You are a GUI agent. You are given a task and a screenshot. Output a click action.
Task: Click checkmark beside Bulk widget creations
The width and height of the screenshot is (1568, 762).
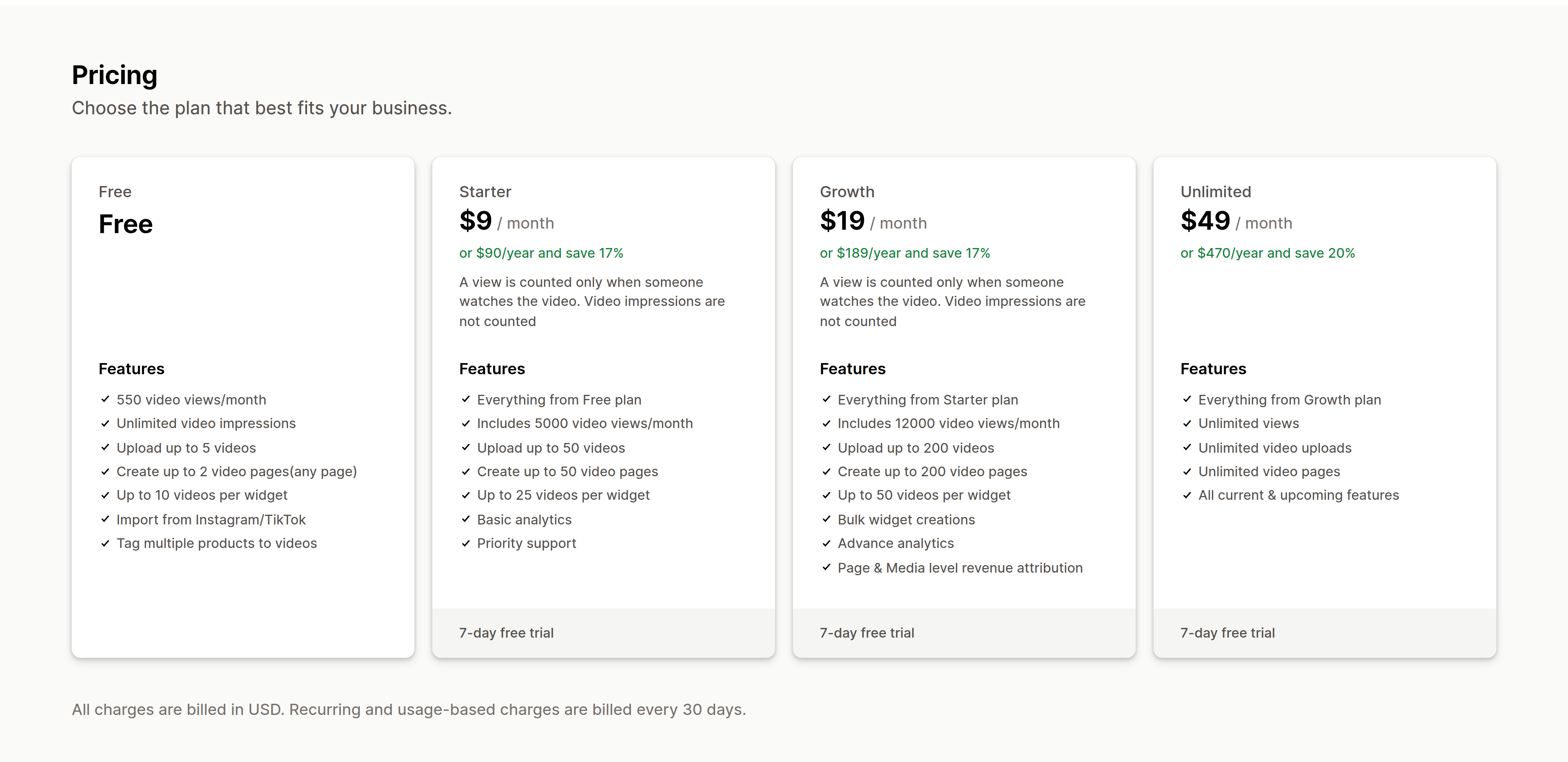click(826, 519)
